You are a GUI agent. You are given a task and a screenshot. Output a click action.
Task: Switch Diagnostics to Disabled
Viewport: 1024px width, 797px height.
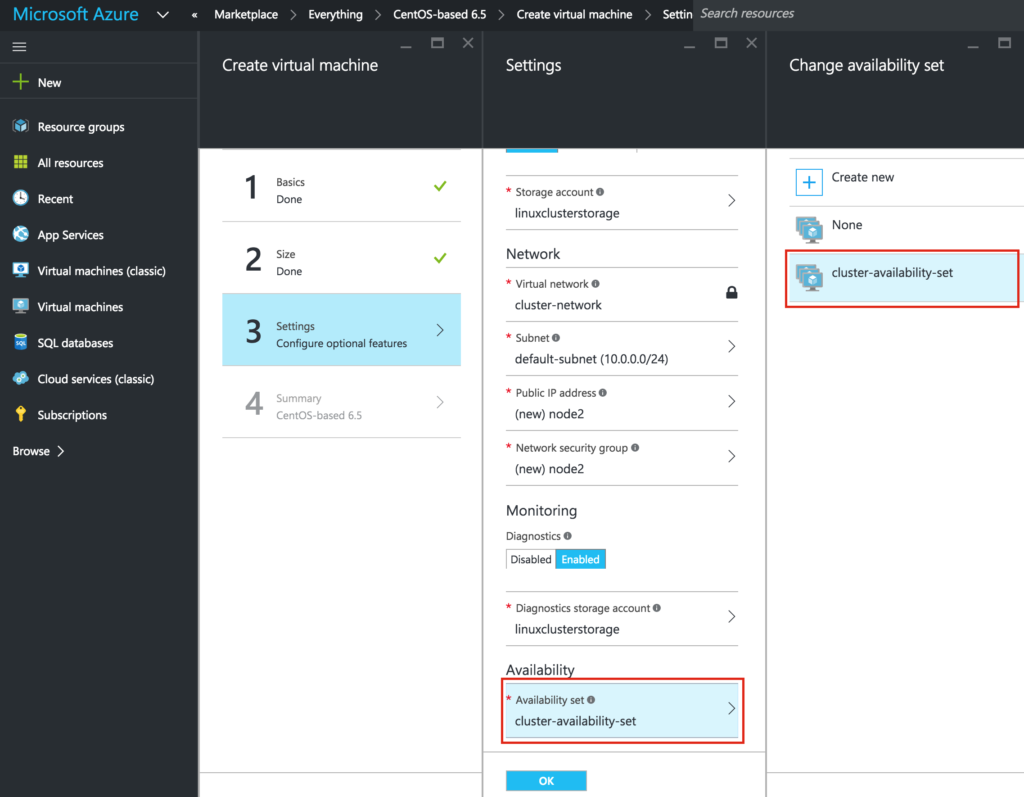coord(530,559)
